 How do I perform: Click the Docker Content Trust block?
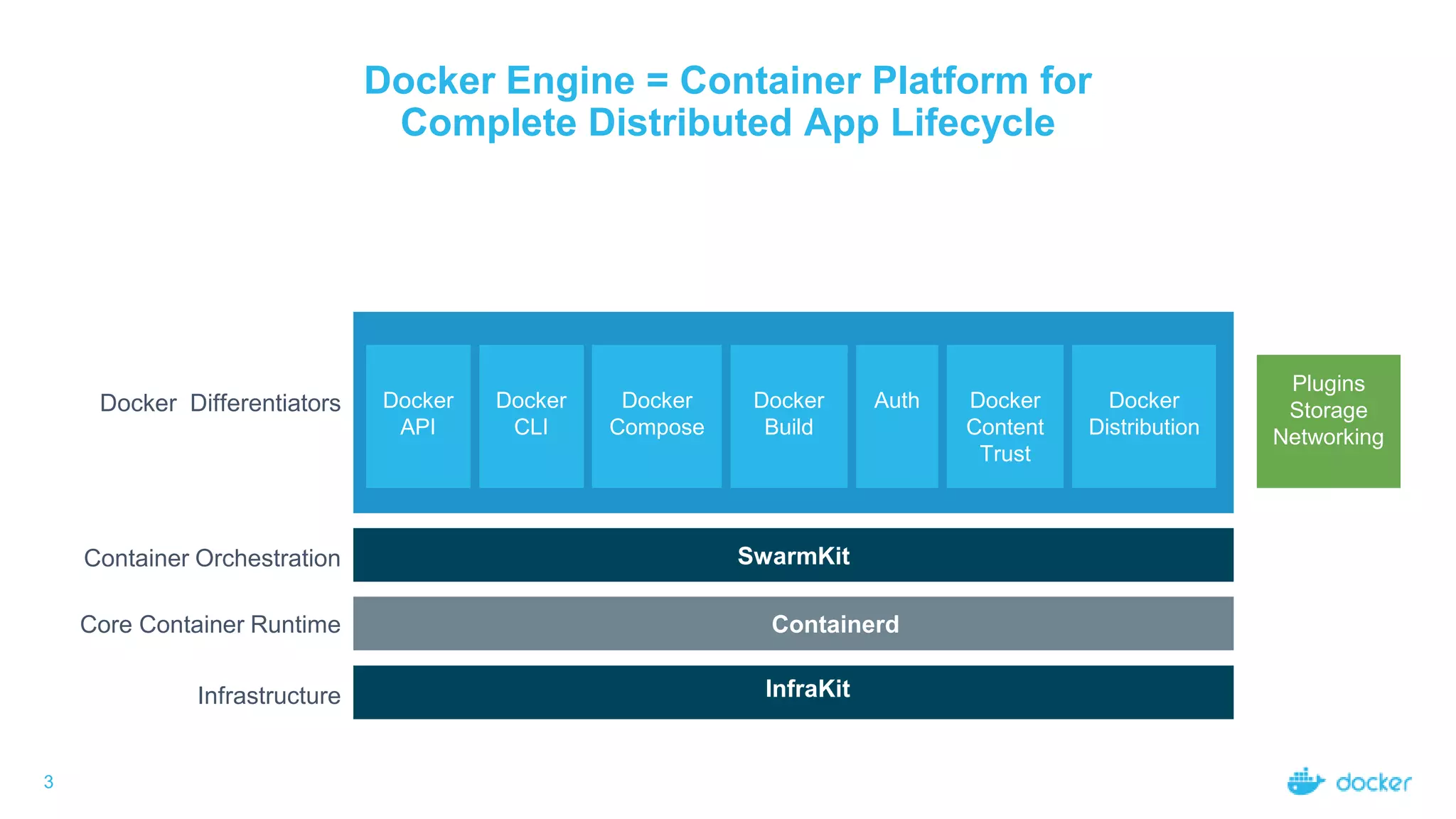[x=1005, y=416]
